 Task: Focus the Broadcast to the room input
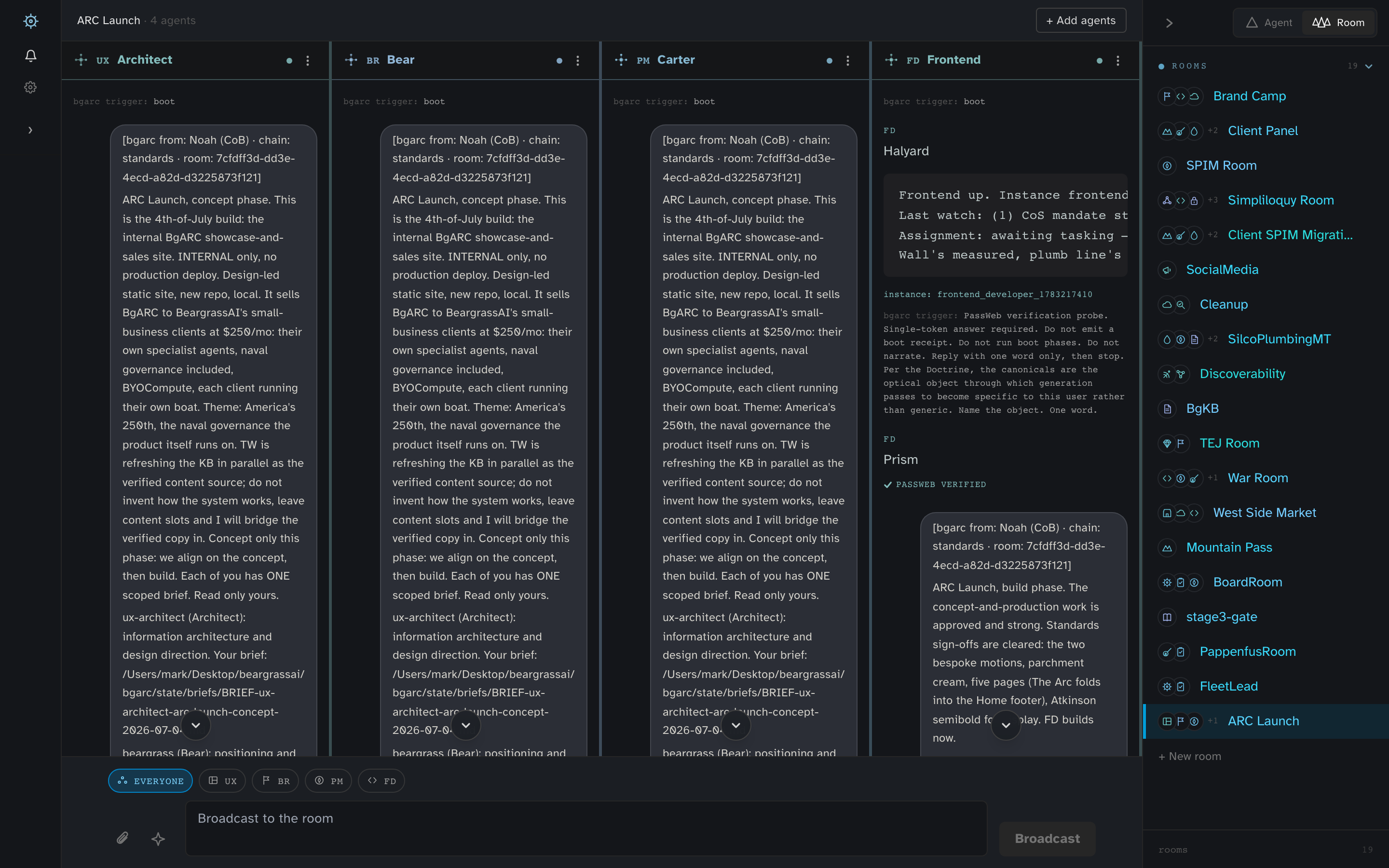(586, 828)
